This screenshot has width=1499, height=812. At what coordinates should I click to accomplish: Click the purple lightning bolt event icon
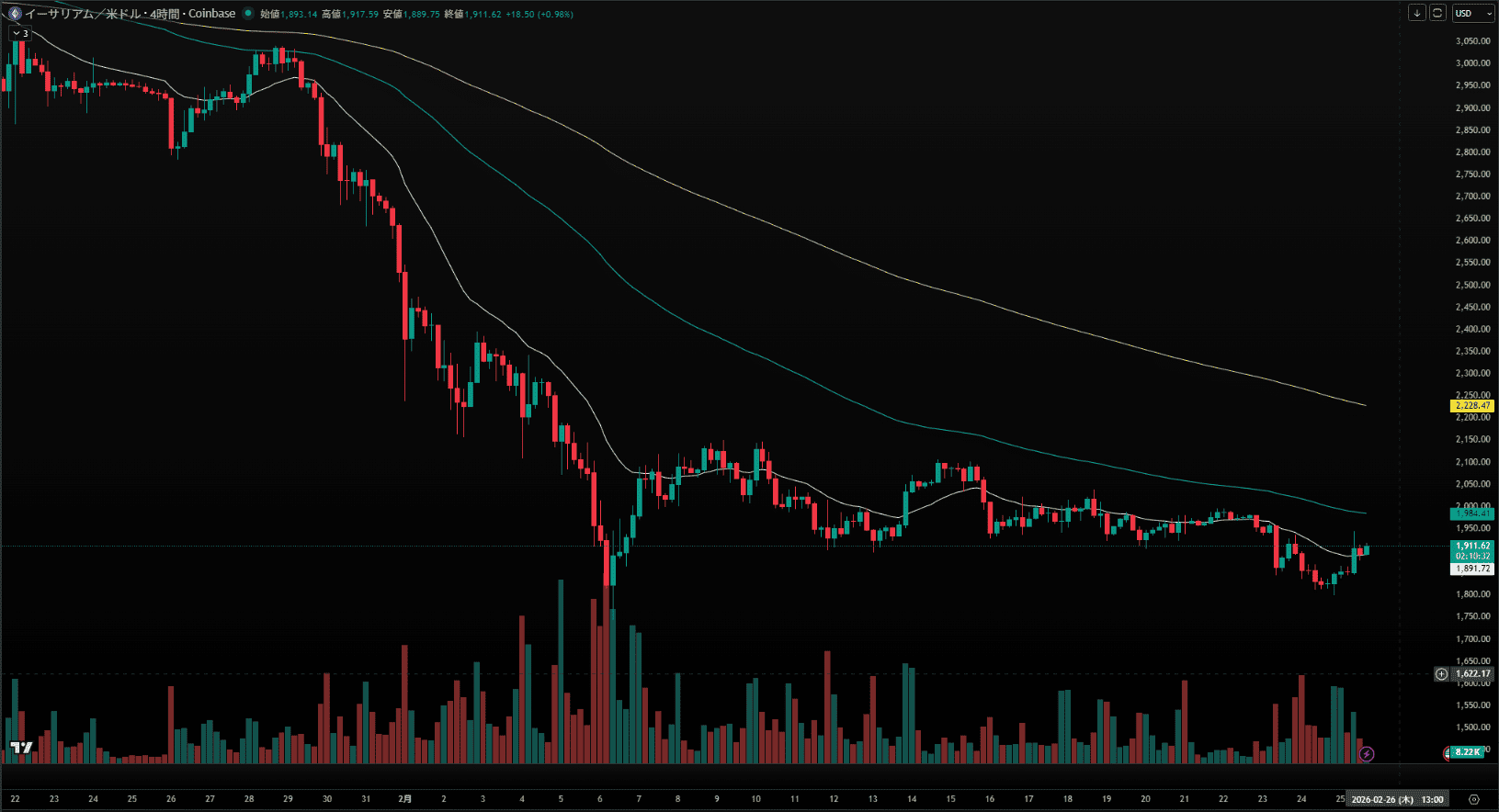click(1367, 754)
